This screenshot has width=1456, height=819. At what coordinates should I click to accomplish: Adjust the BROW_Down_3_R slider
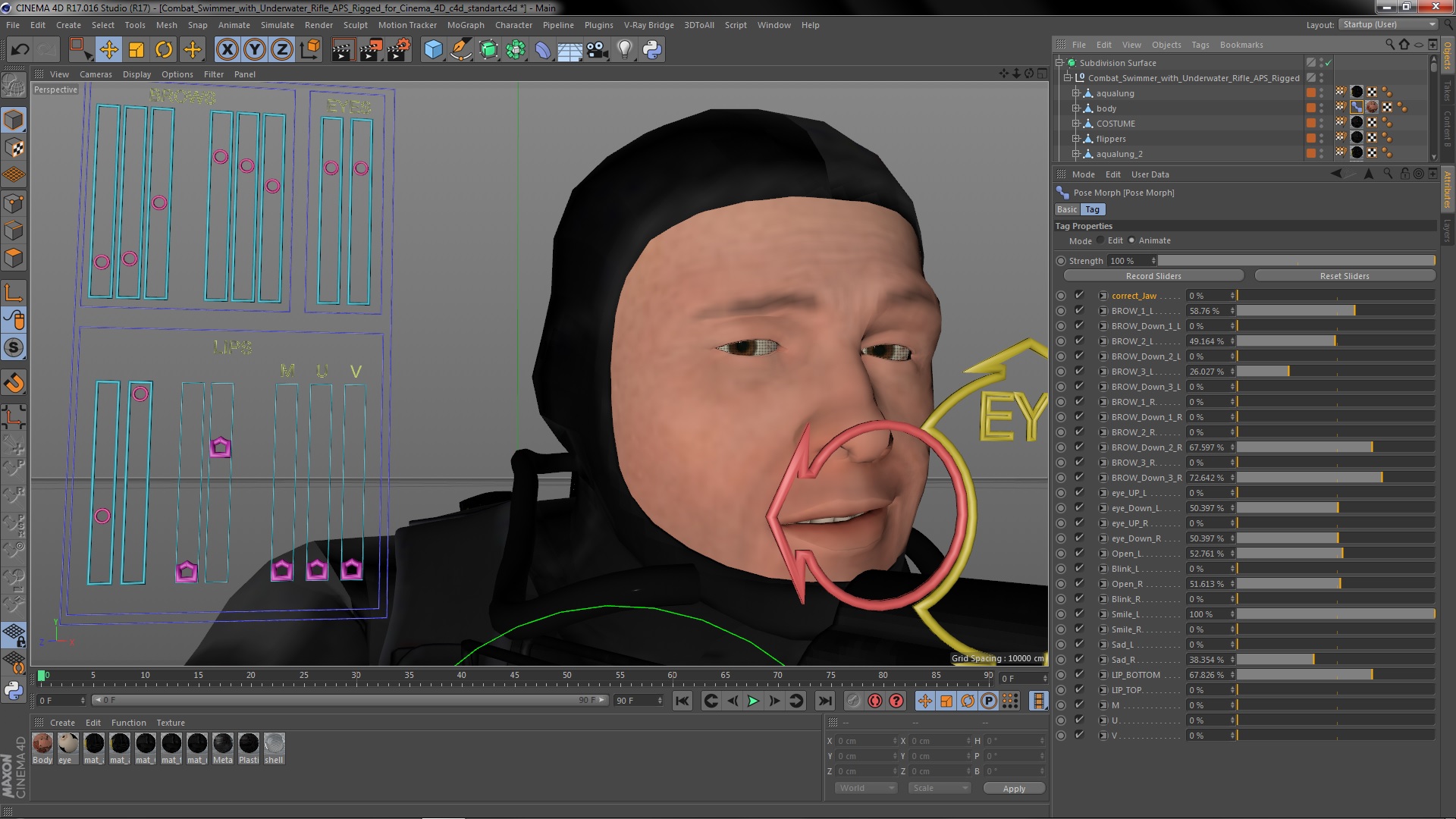click(1335, 478)
